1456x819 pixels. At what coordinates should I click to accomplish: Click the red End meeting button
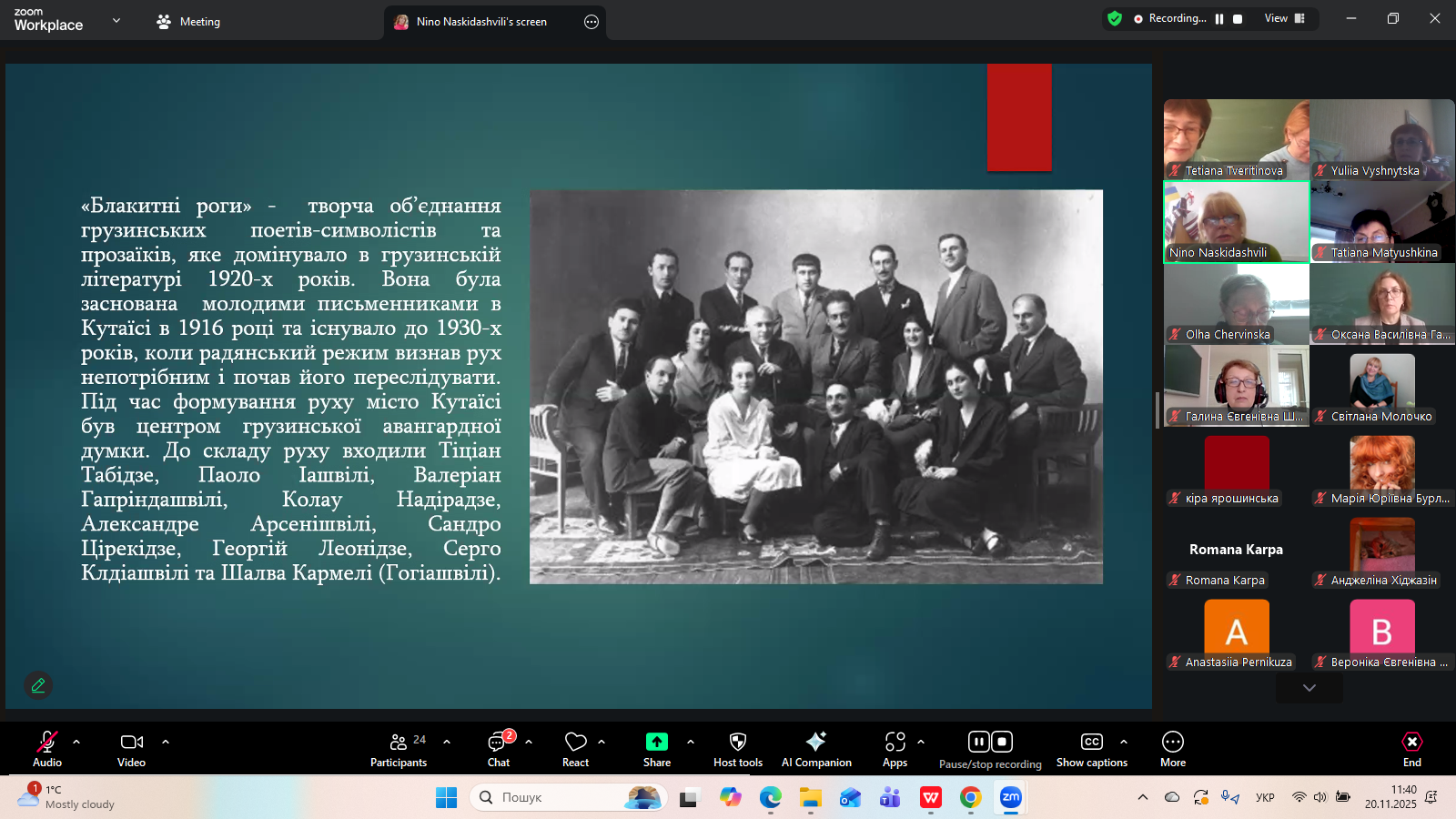click(x=1411, y=749)
